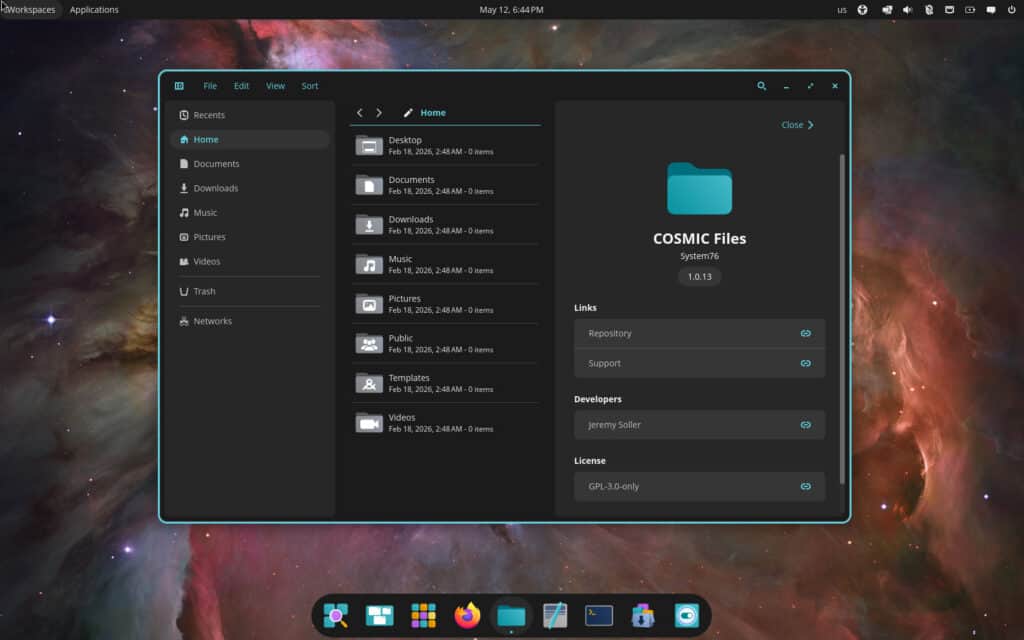Go forward with the right arrow
The height and width of the screenshot is (640, 1024).
(379, 112)
